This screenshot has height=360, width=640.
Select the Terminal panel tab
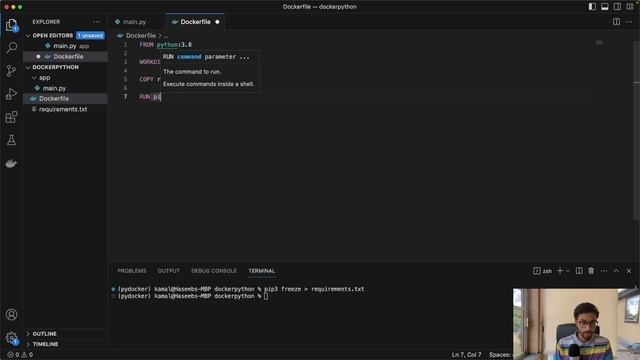[x=262, y=271]
